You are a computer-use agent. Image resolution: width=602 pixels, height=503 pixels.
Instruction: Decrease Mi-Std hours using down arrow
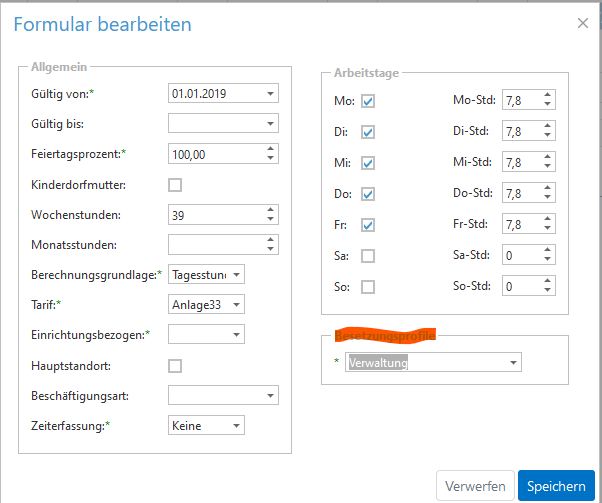[547, 167]
